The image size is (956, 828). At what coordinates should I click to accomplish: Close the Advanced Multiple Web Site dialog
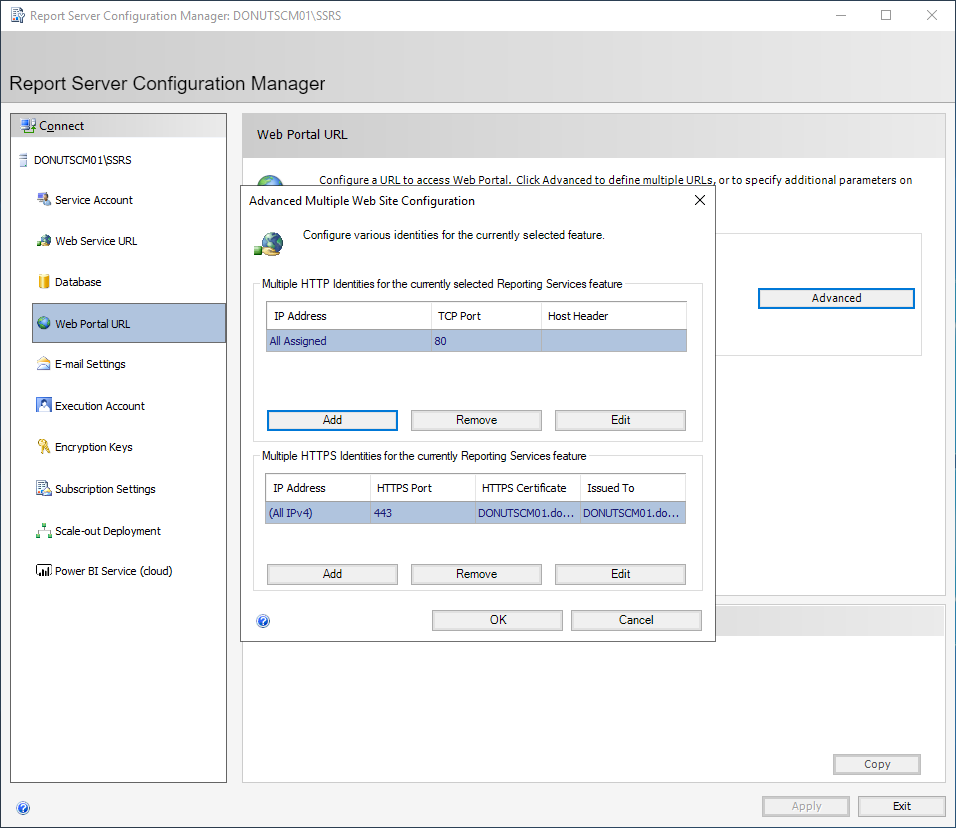[x=700, y=200]
